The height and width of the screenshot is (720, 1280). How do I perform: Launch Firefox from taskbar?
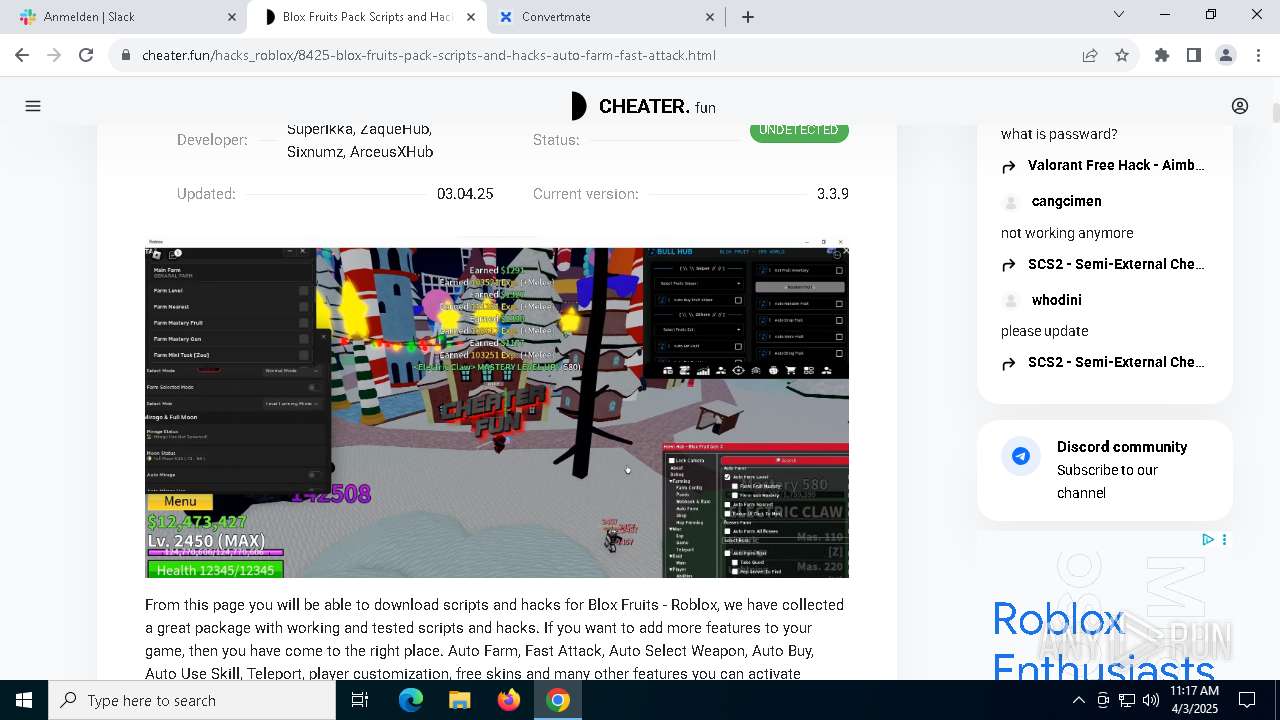point(508,700)
